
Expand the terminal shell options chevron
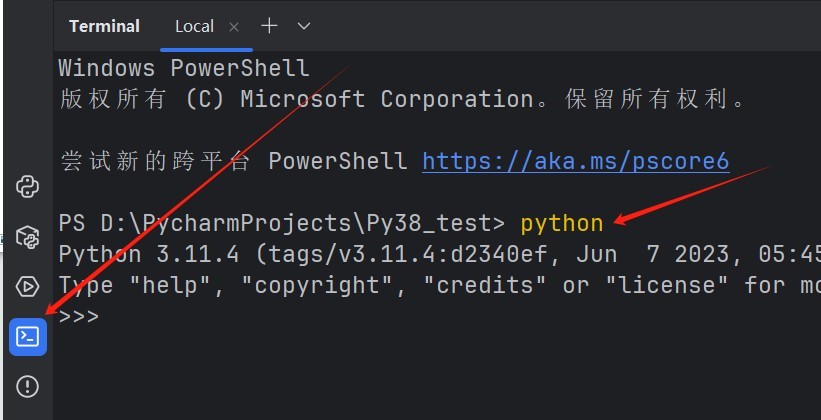(304, 26)
